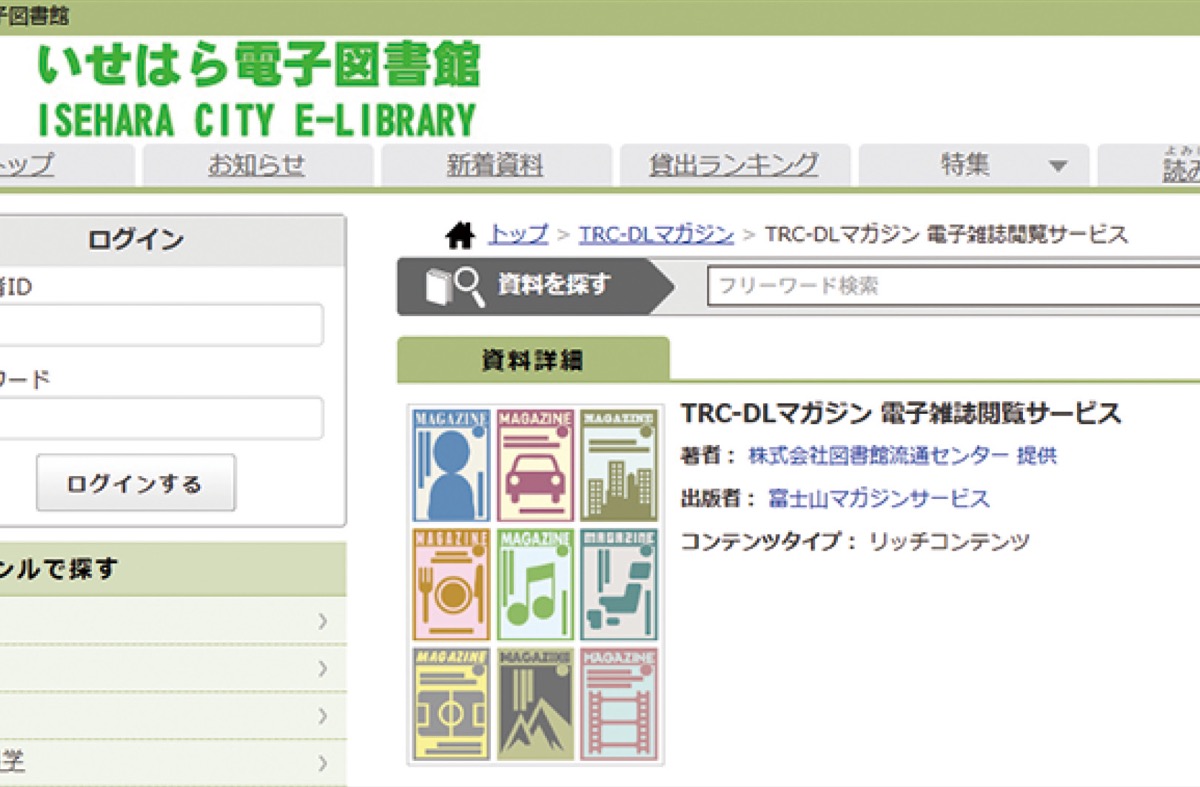Click the orange dining plate magazine cover
The height and width of the screenshot is (787, 1200).
tap(451, 585)
